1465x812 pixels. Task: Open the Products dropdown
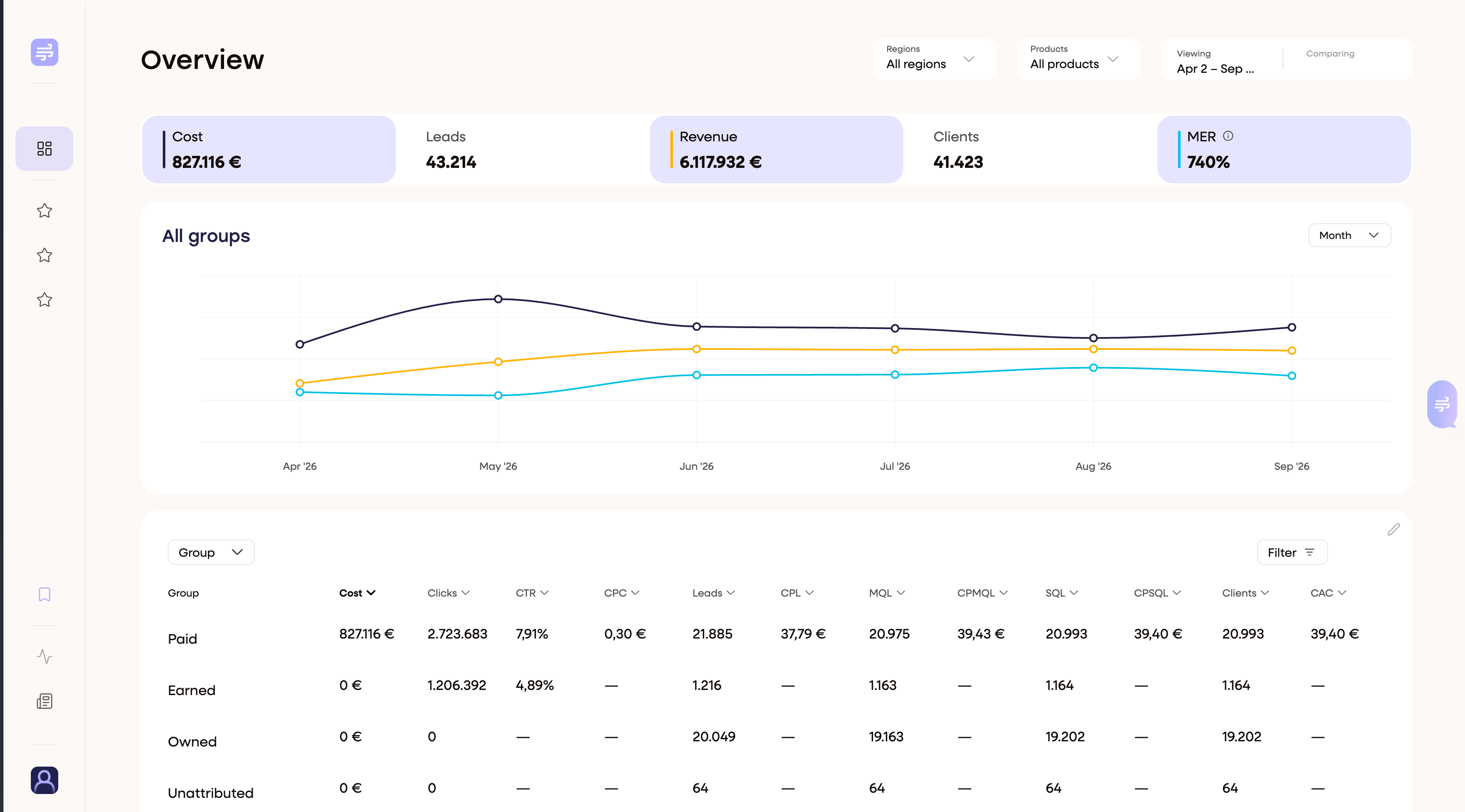click(x=1078, y=59)
